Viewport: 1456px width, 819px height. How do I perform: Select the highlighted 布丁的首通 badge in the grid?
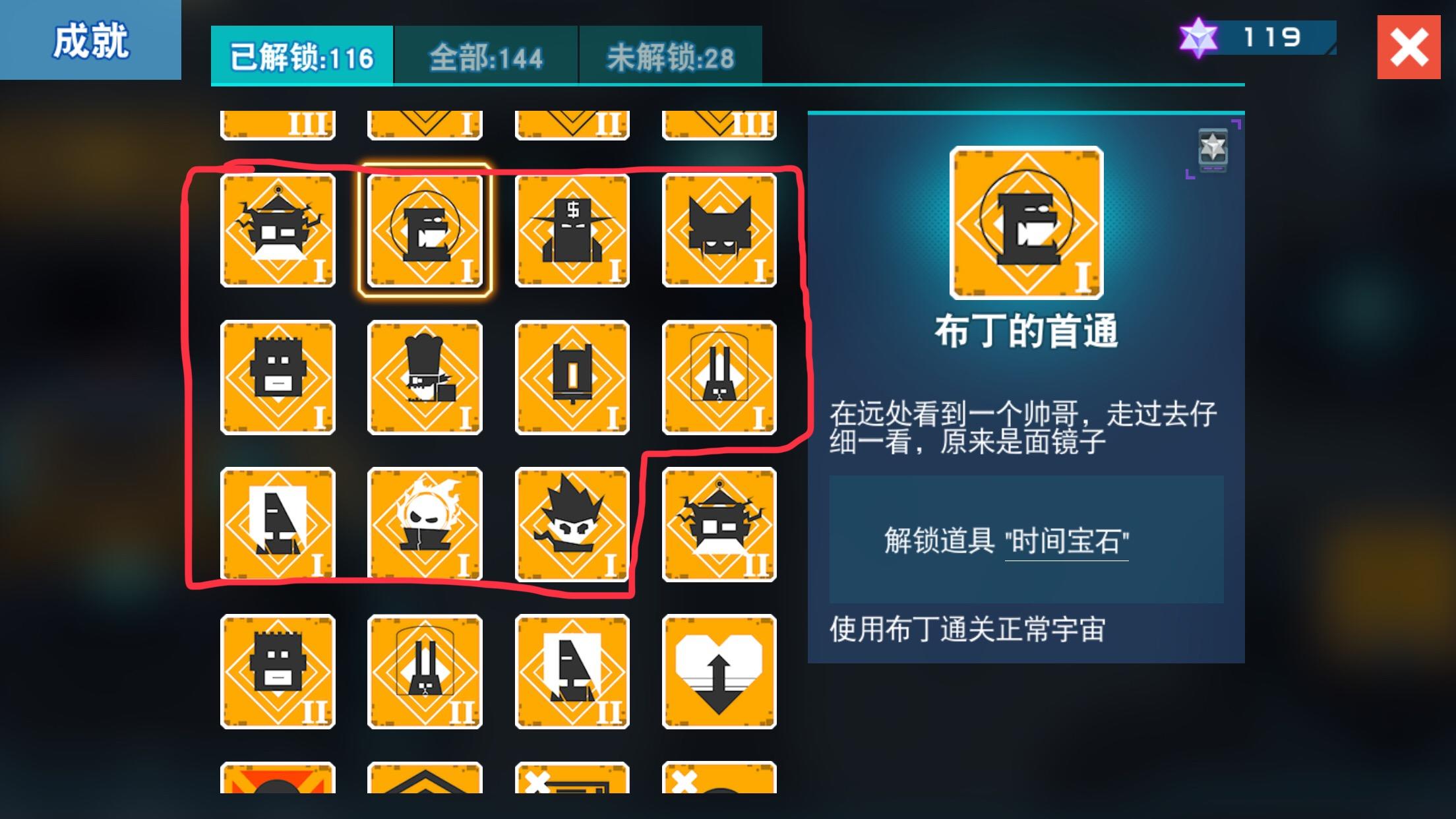[425, 230]
